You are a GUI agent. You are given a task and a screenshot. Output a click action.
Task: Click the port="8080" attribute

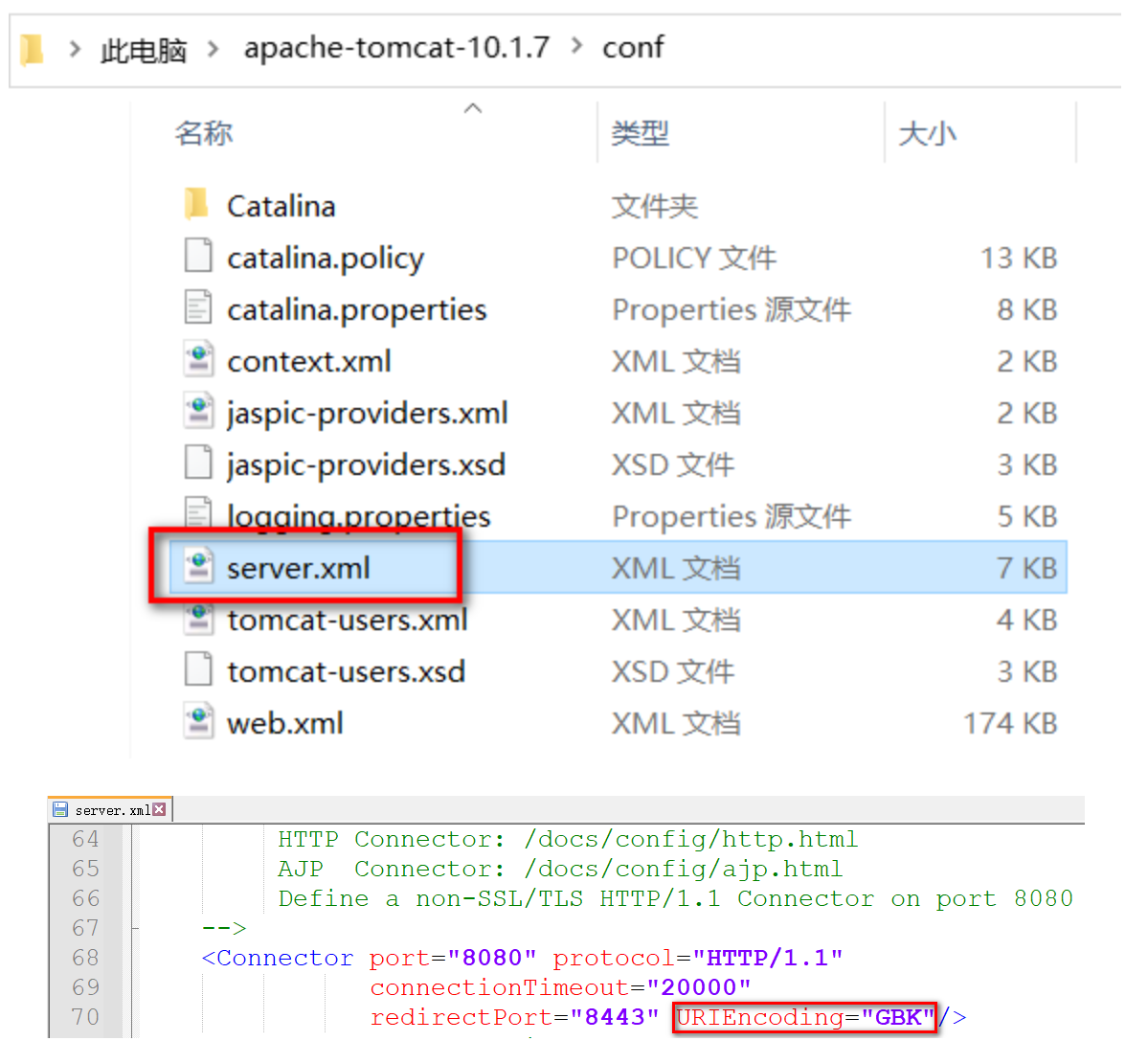coord(453,958)
